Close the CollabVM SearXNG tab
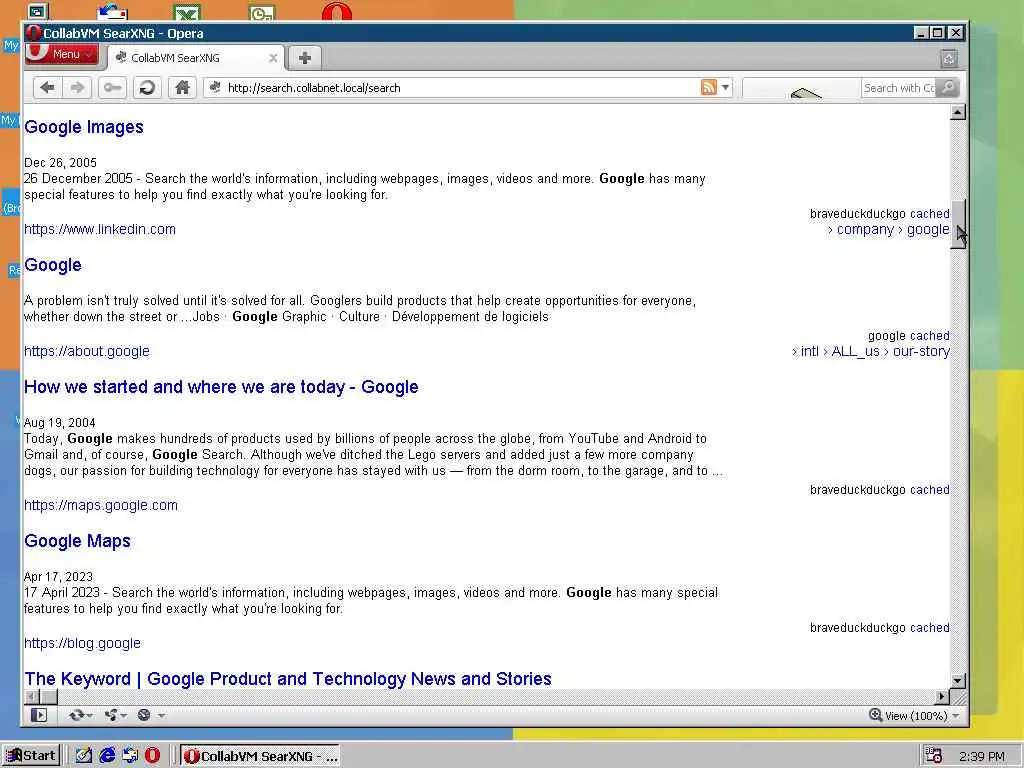 point(273,58)
